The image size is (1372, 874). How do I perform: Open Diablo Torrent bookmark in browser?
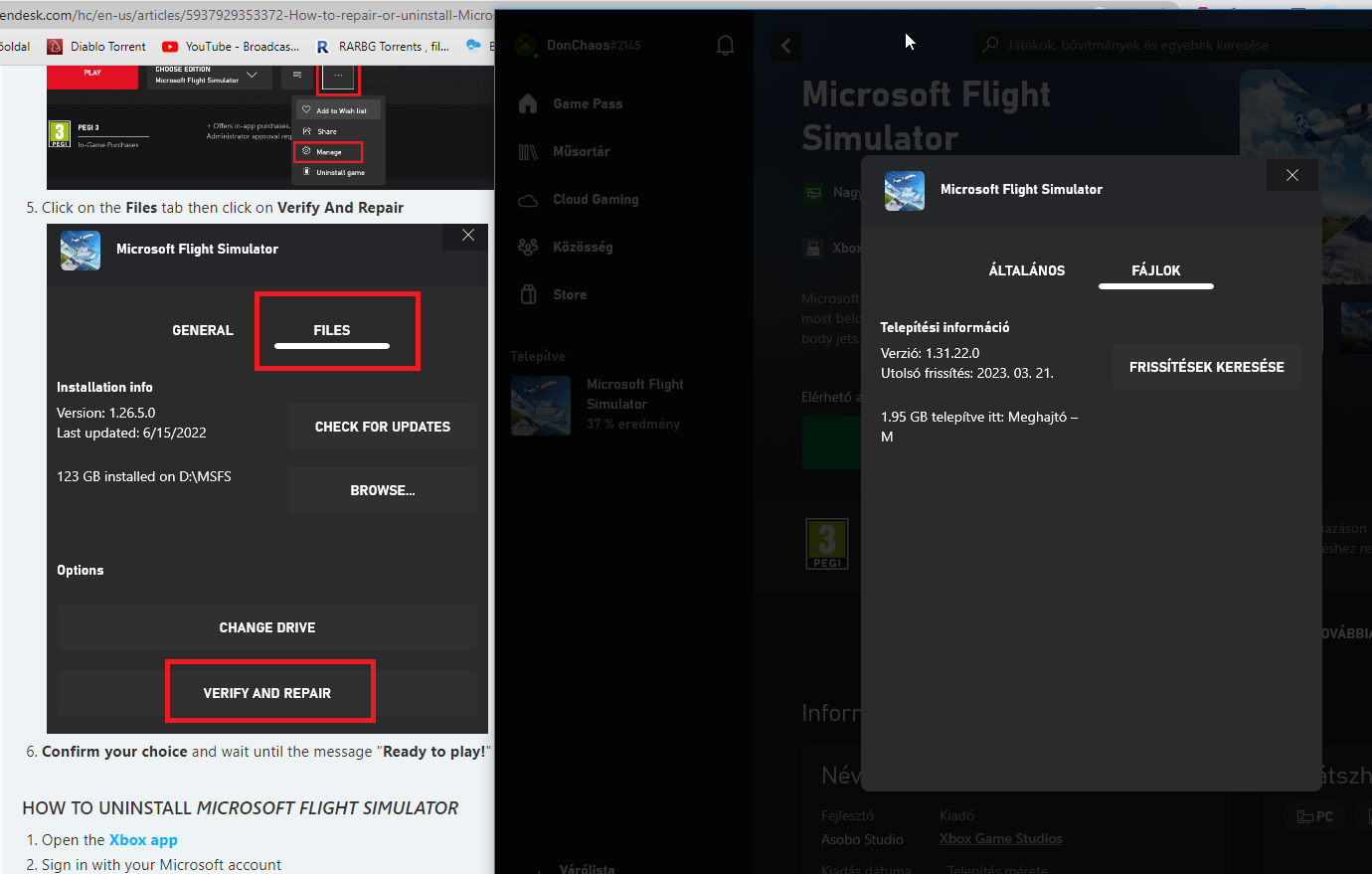tap(96, 47)
